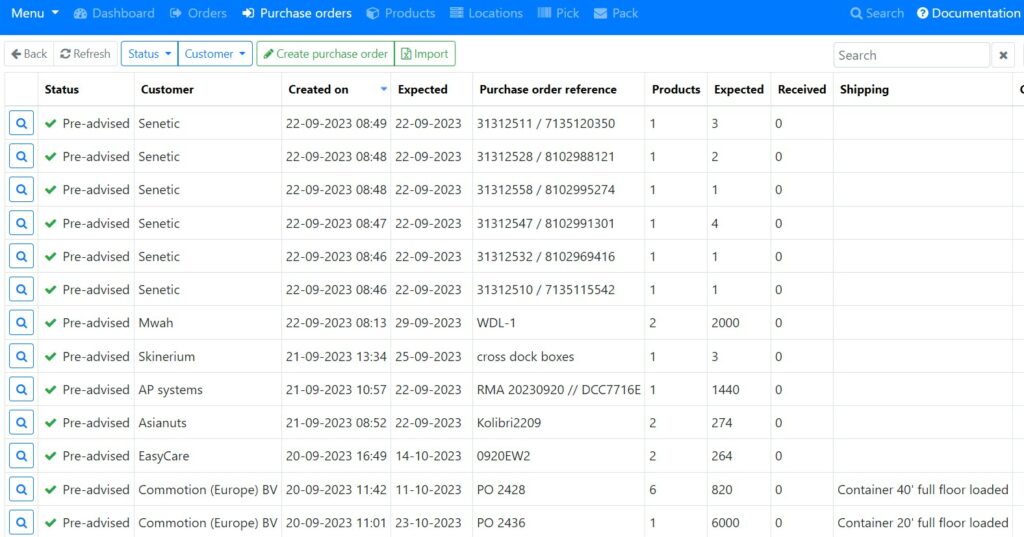1024x537 pixels.
Task: Open the Orders section
Action: click(198, 13)
